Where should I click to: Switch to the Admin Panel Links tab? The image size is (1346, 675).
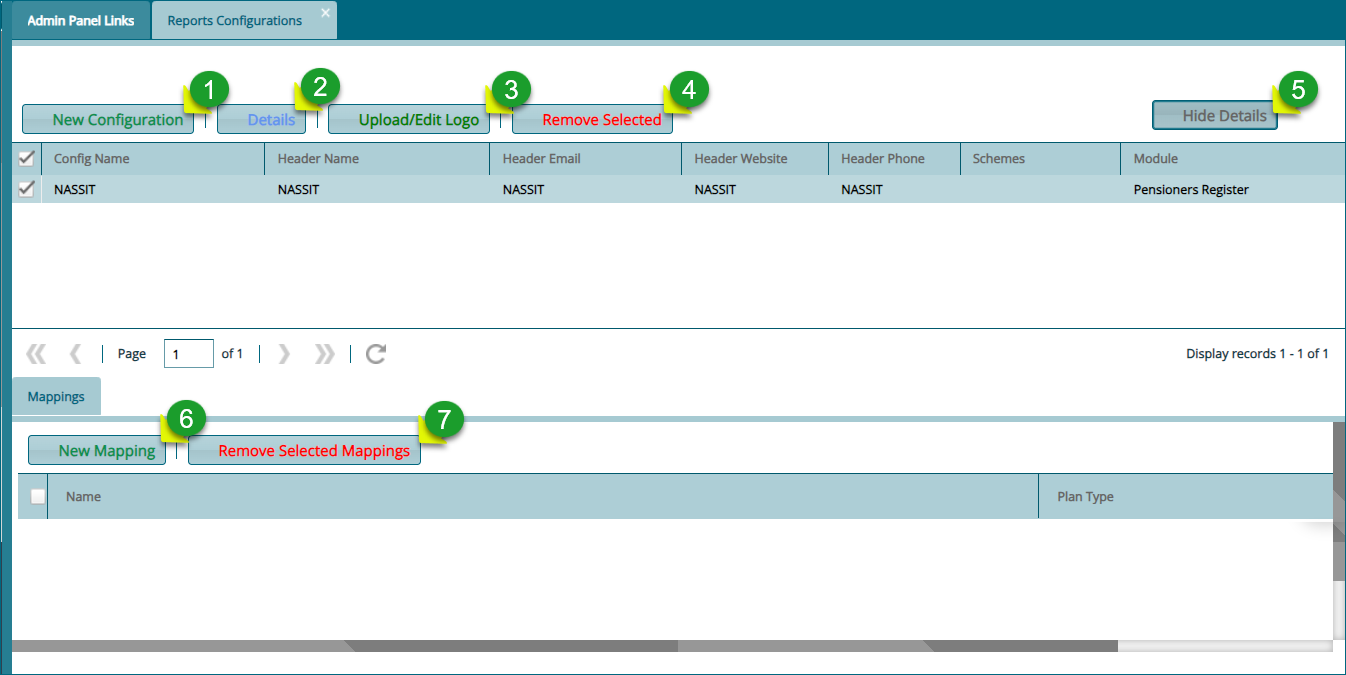click(x=80, y=19)
